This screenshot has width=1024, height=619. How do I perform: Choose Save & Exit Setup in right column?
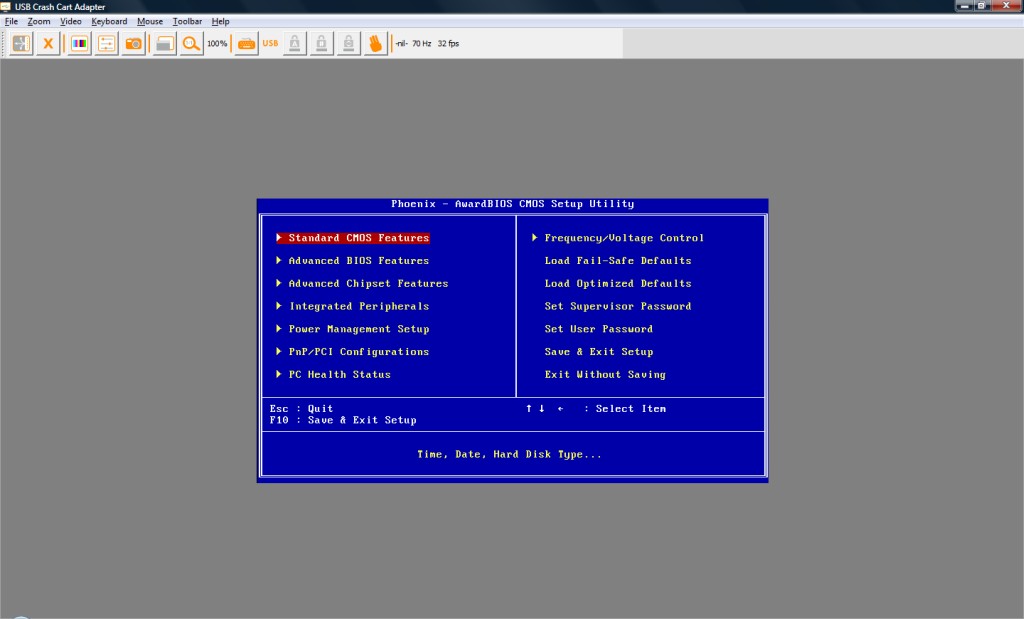point(598,352)
